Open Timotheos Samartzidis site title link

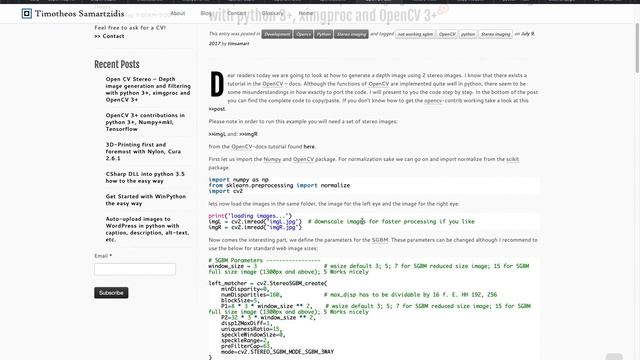pyautogui.click(x=79, y=14)
